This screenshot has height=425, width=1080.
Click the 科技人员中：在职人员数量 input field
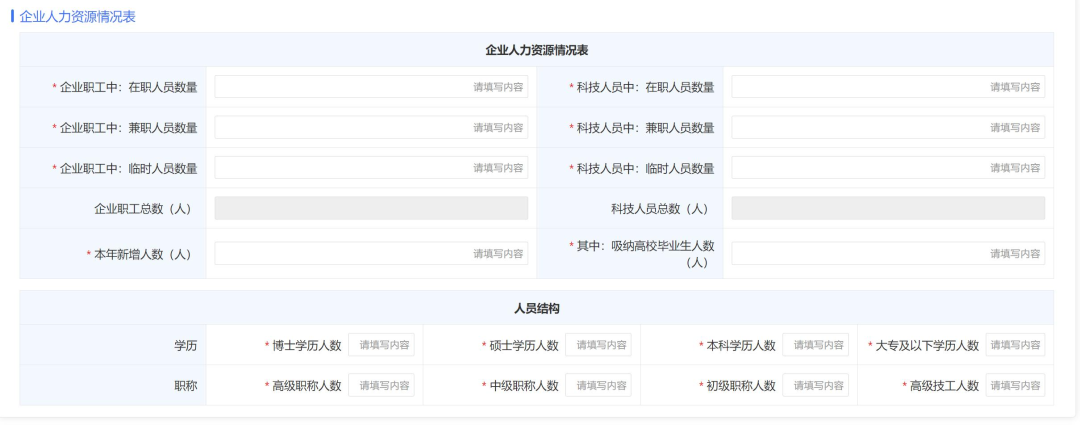(x=888, y=87)
